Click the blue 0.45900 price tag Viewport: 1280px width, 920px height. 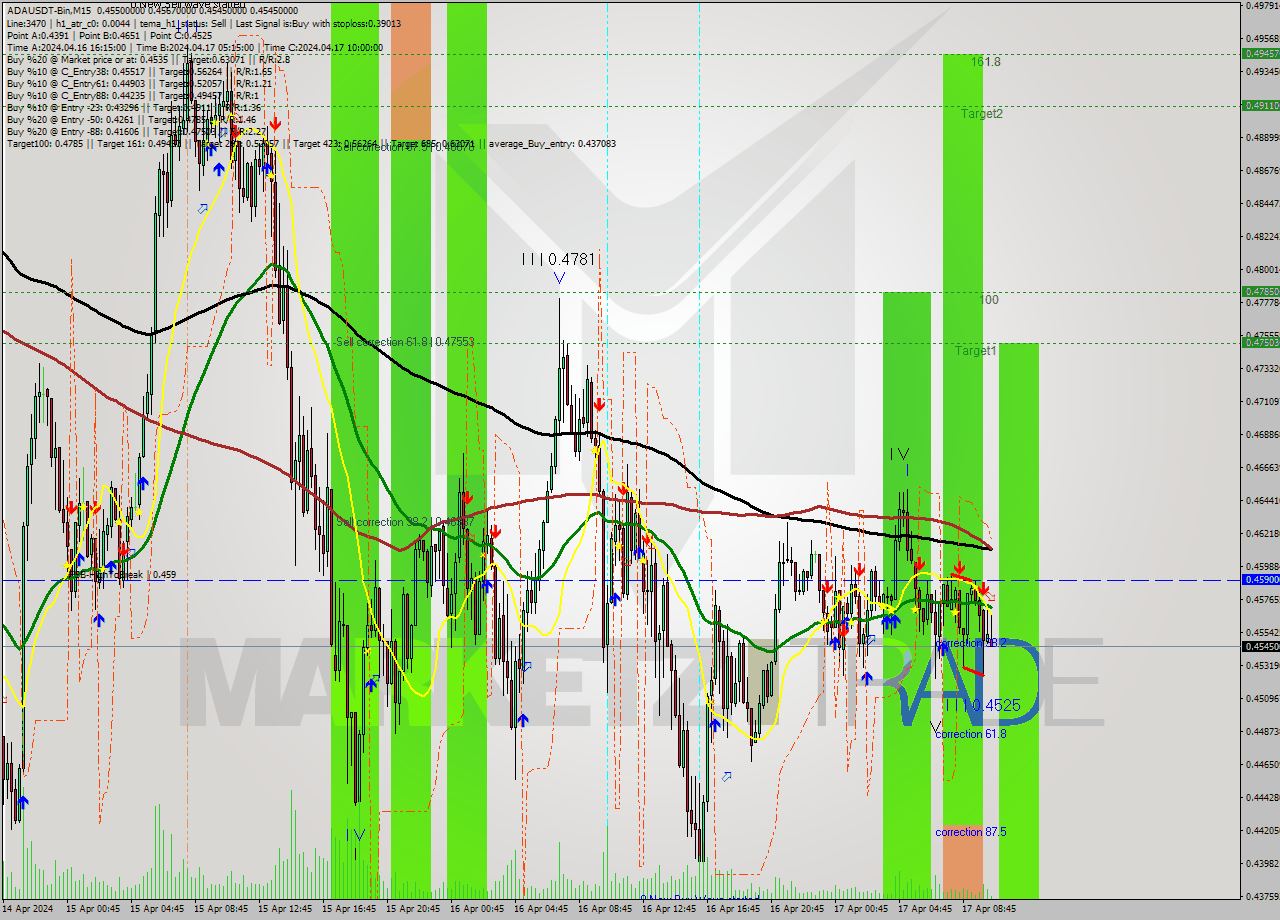[x=1261, y=580]
